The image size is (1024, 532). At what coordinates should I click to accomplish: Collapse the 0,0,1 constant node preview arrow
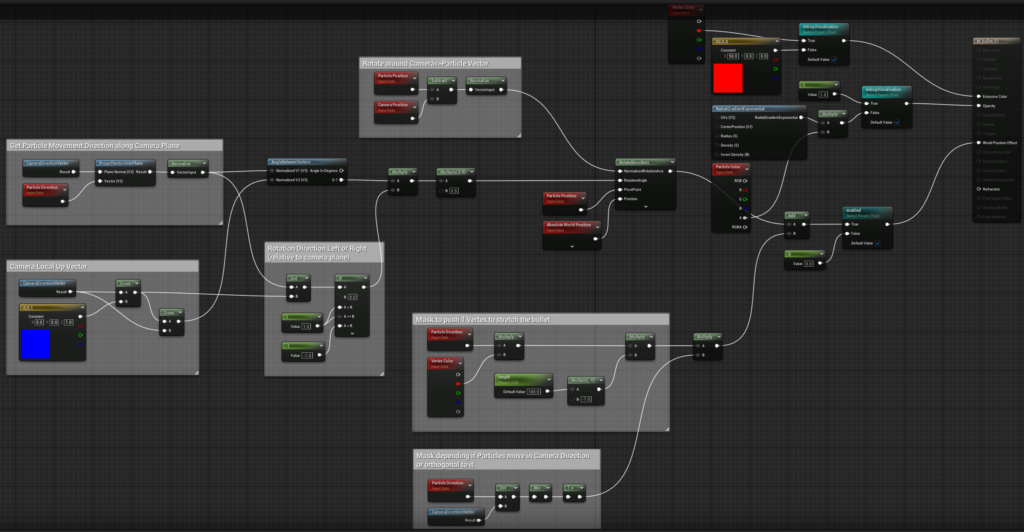click(82, 307)
